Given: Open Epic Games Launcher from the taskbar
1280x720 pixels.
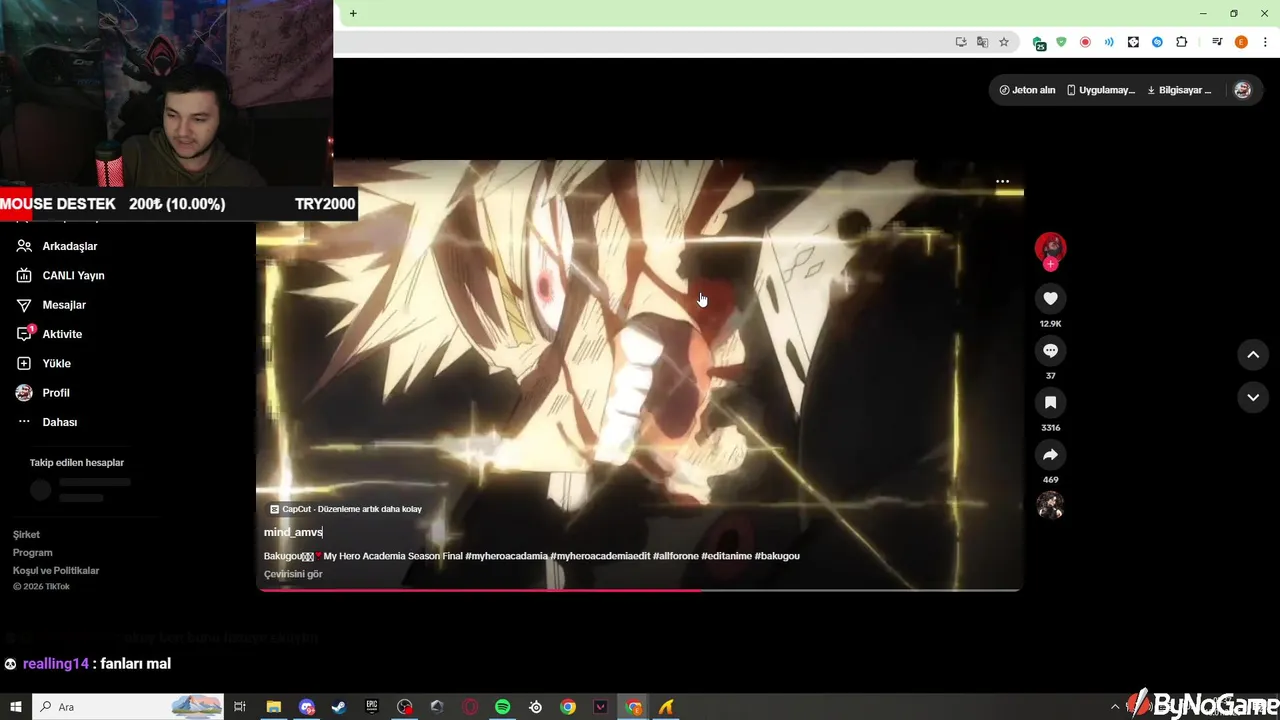Looking at the screenshot, I should pos(372,707).
